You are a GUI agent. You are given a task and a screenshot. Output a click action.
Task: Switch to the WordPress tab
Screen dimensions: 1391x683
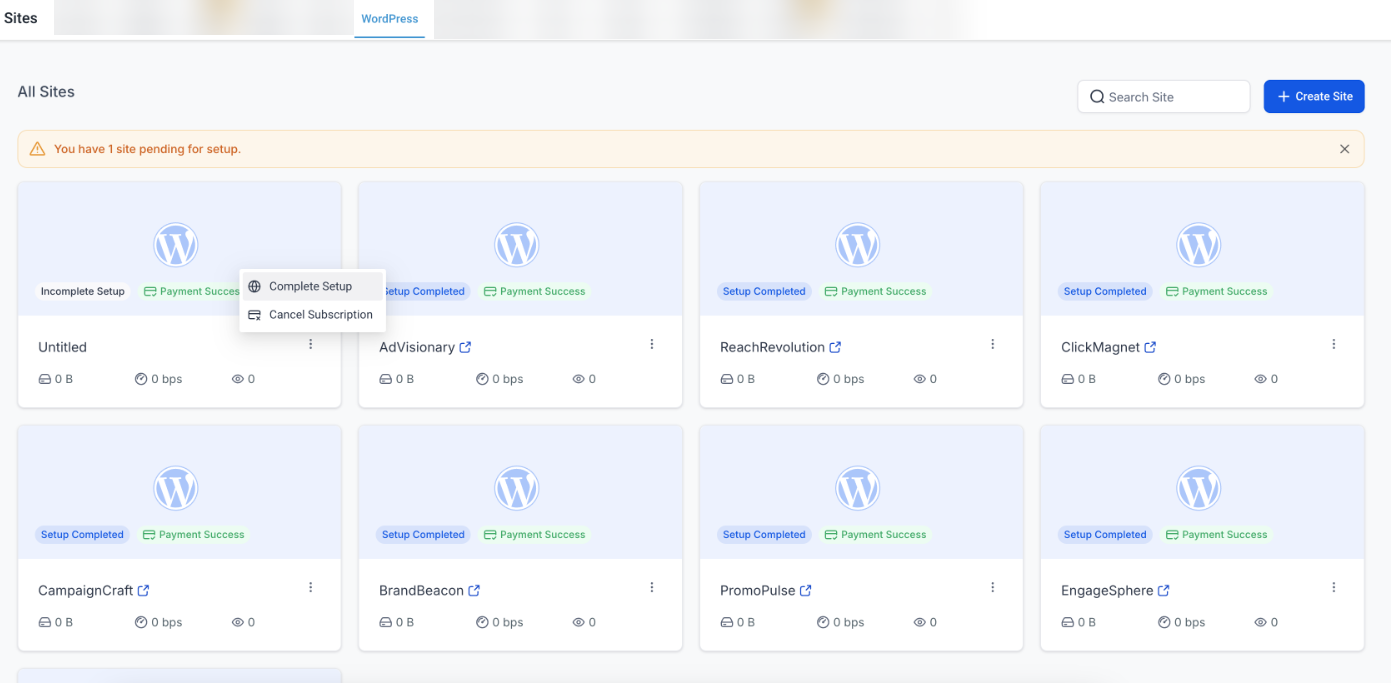pos(389,19)
